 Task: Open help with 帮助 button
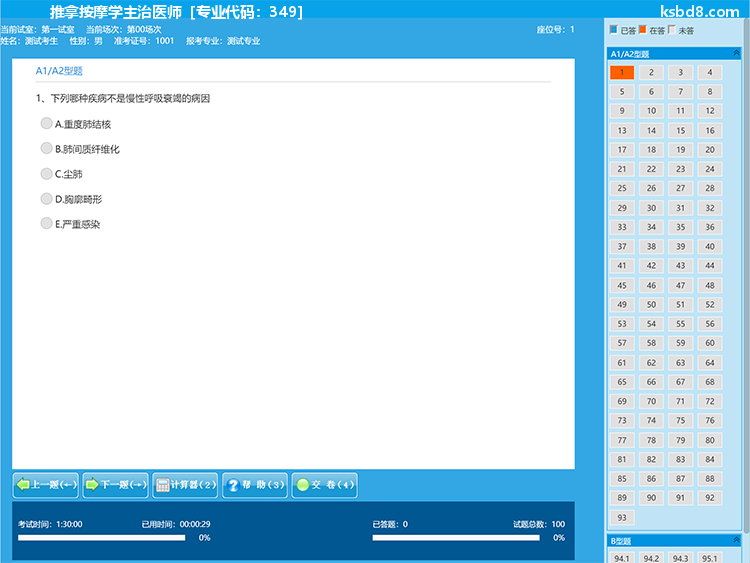coord(255,485)
